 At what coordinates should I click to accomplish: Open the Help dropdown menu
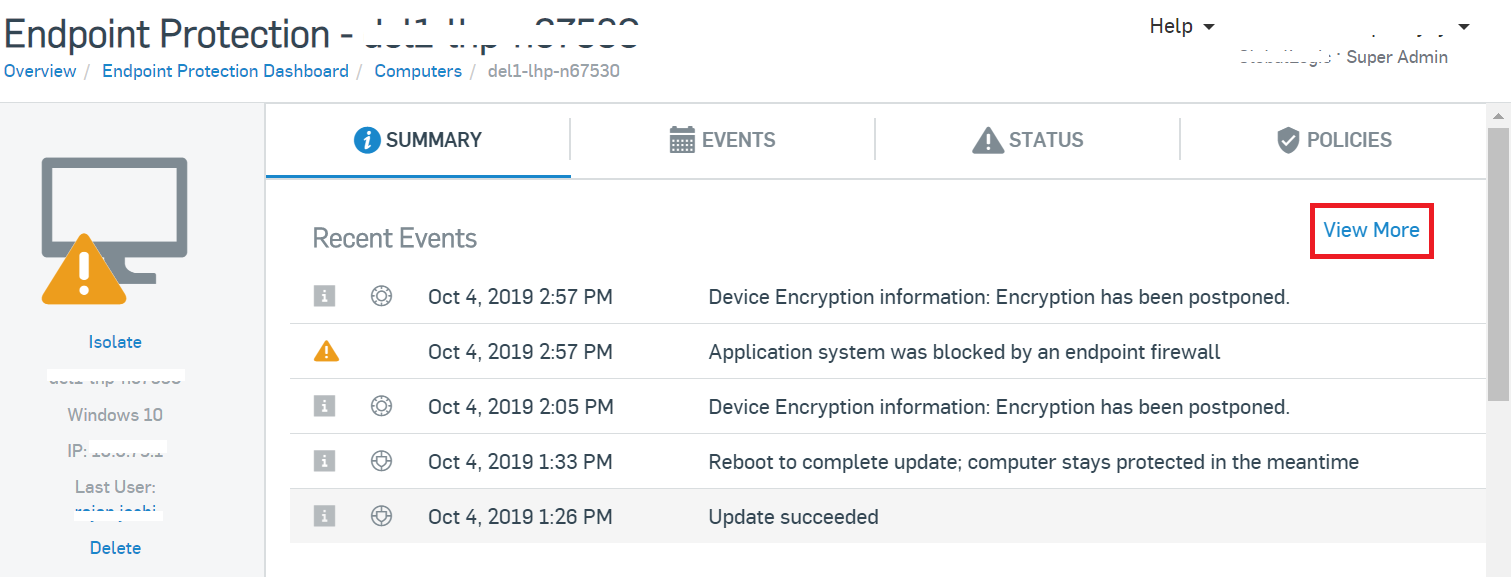[x=1181, y=26]
